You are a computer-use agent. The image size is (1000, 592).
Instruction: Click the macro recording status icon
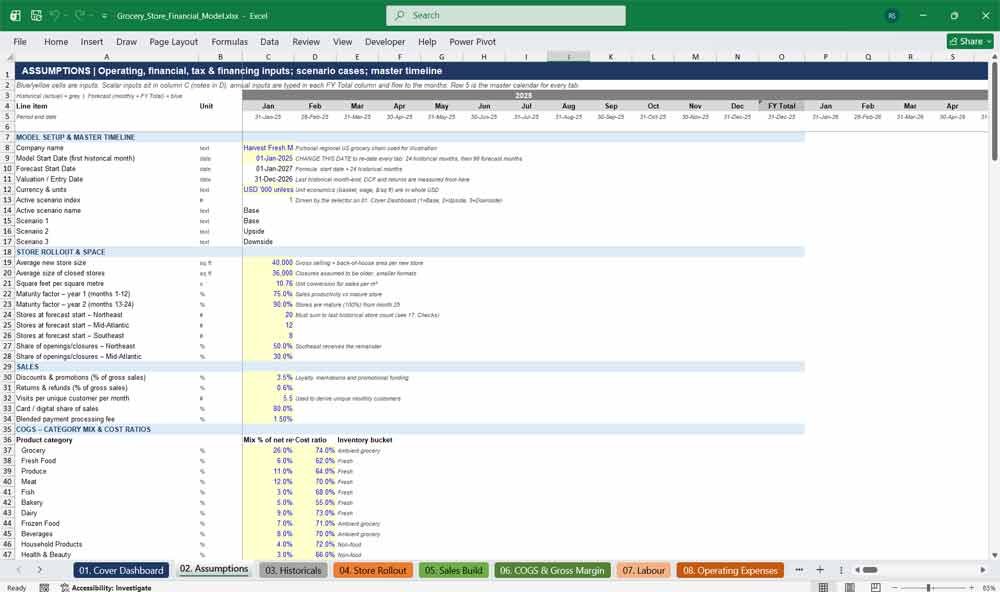[44, 588]
